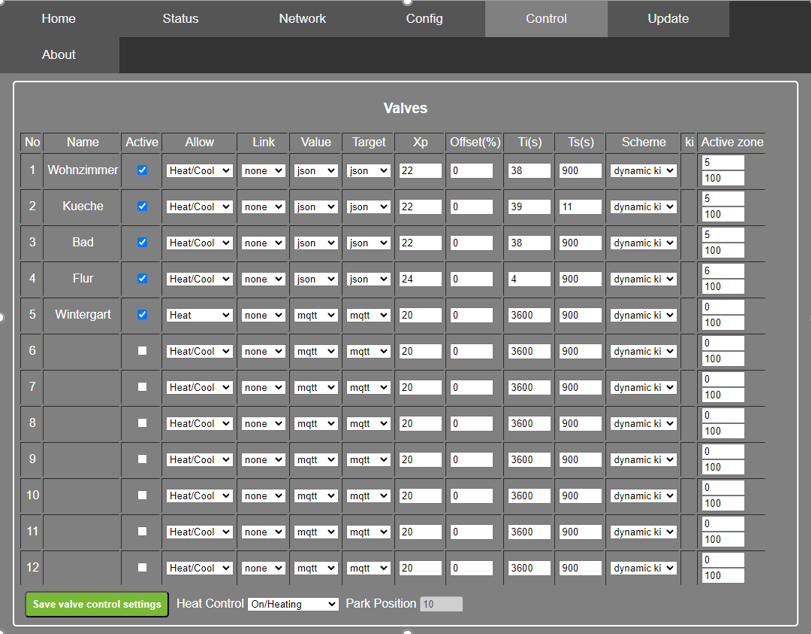Open the Value dropdown for Bad

(316, 243)
